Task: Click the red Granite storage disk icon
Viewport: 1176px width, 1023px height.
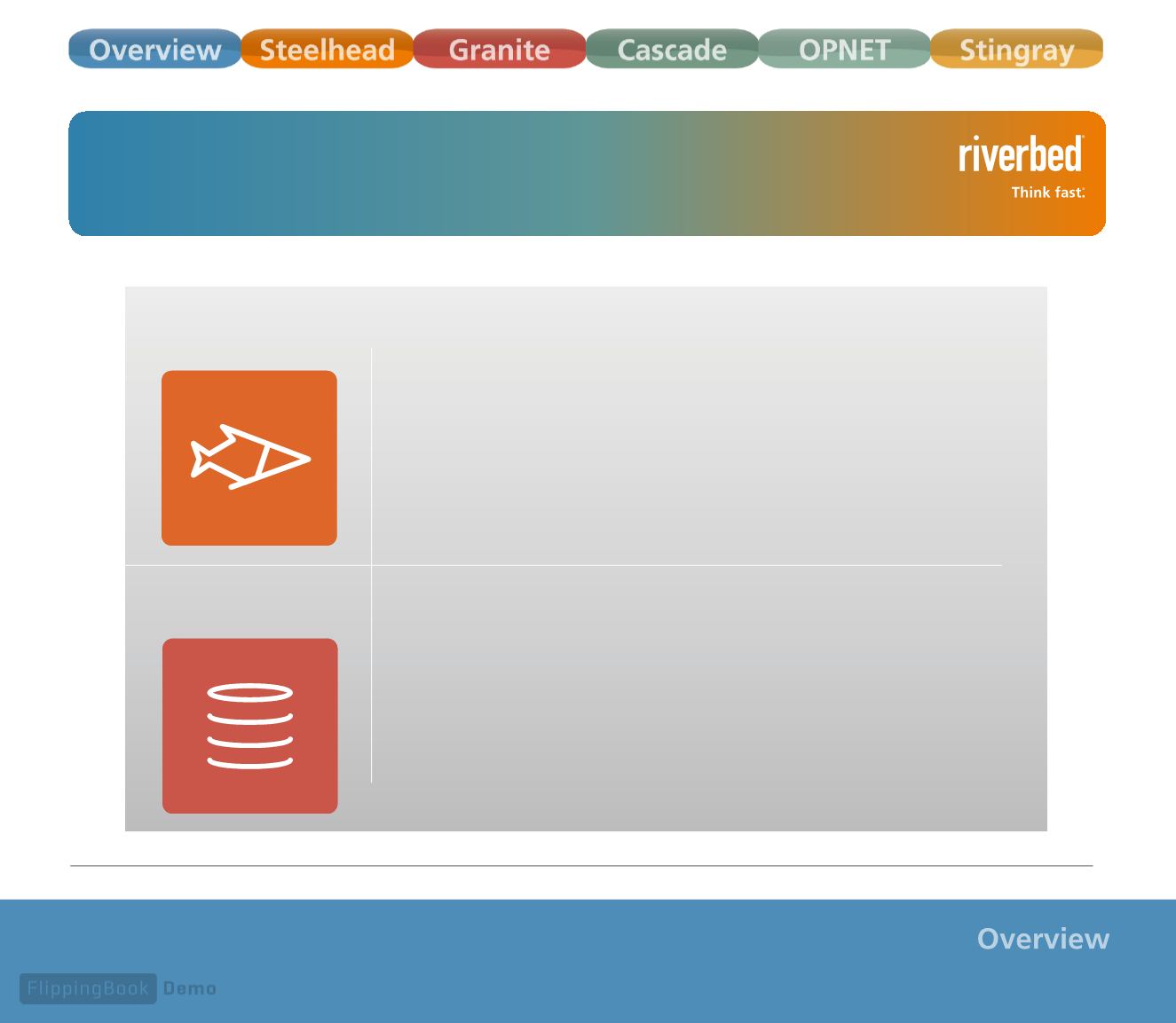Action: (x=250, y=726)
